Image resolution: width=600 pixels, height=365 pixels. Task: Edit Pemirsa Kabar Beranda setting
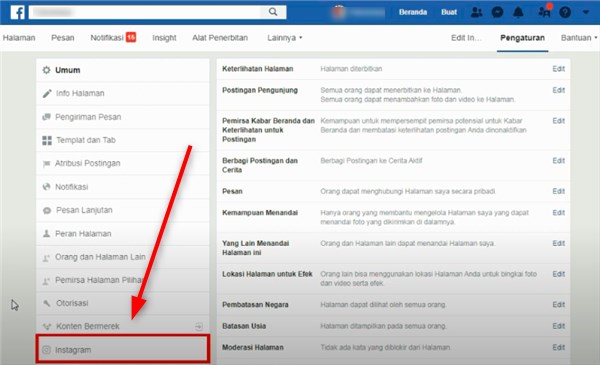[558, 121]
